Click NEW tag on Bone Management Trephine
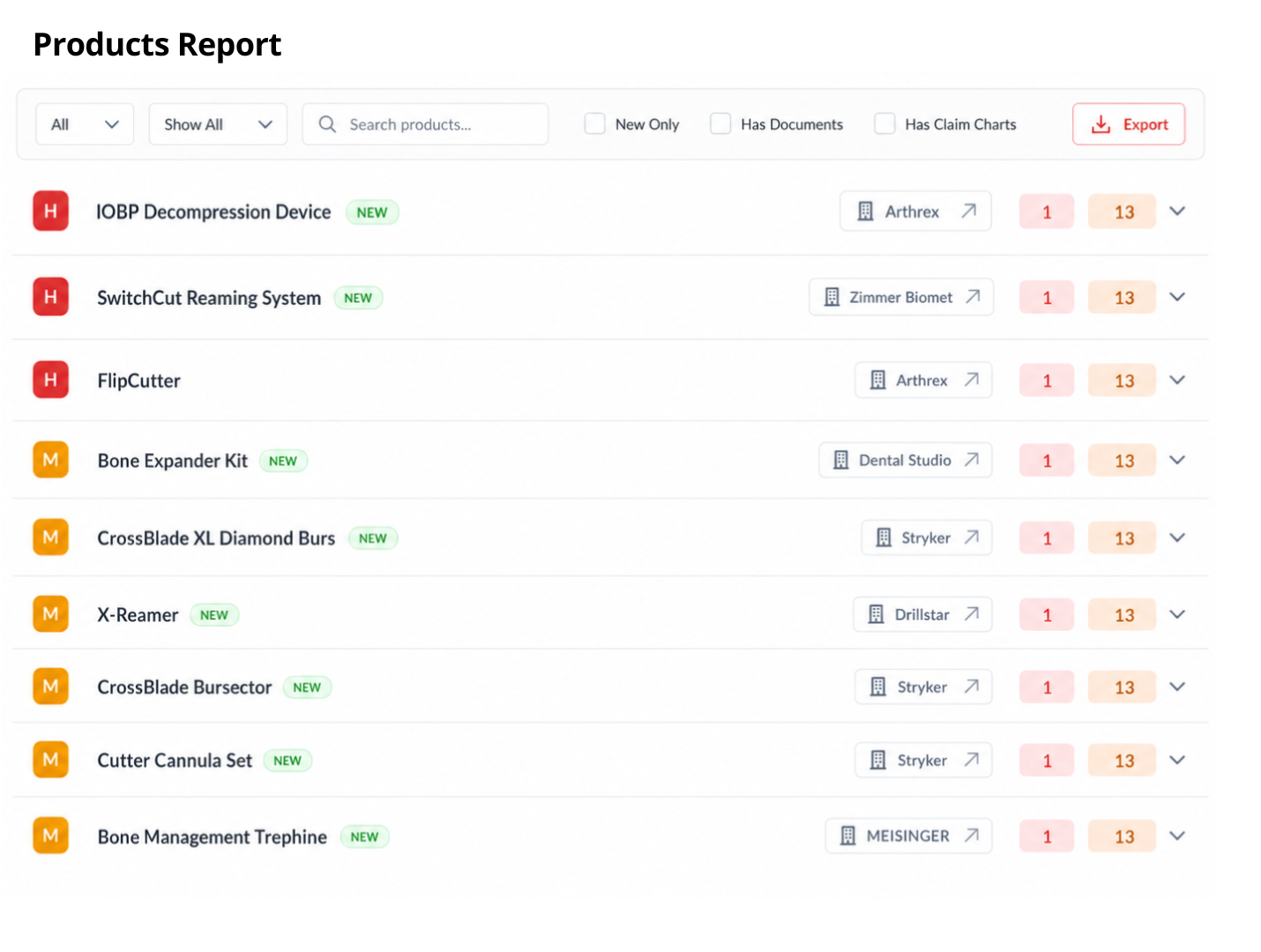Viewport: 1261px width, 952px height. click(x=364, y=837)
